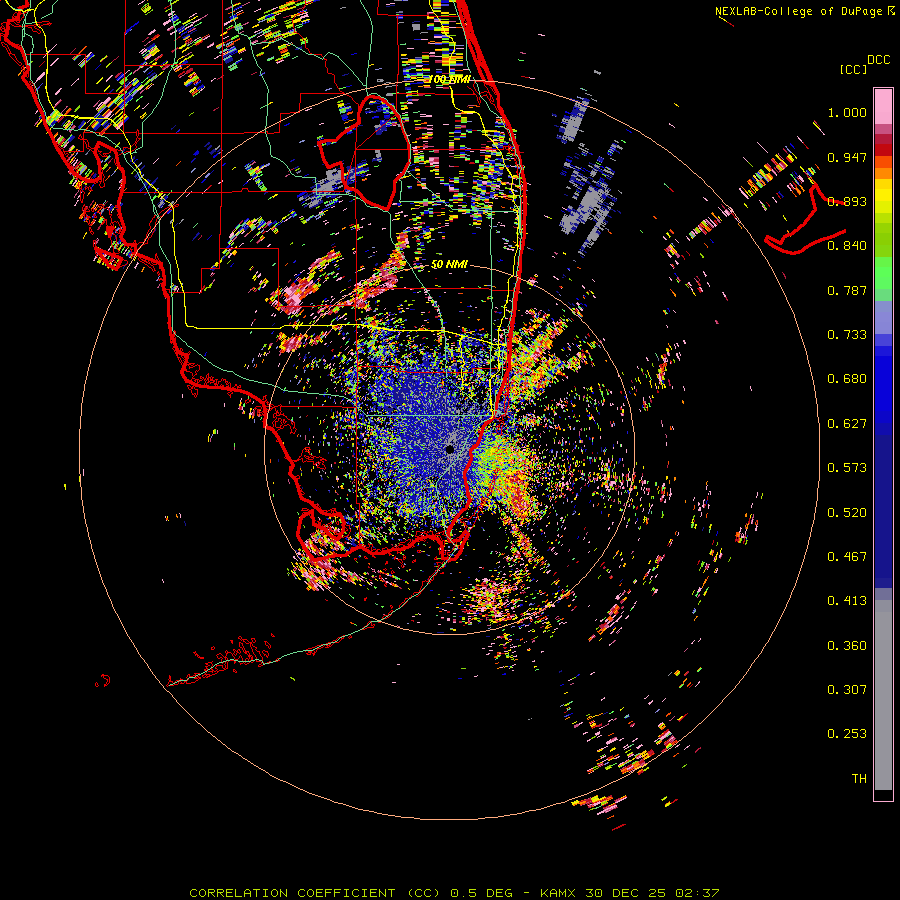Select the 0.840 scale value

[847, 246]
